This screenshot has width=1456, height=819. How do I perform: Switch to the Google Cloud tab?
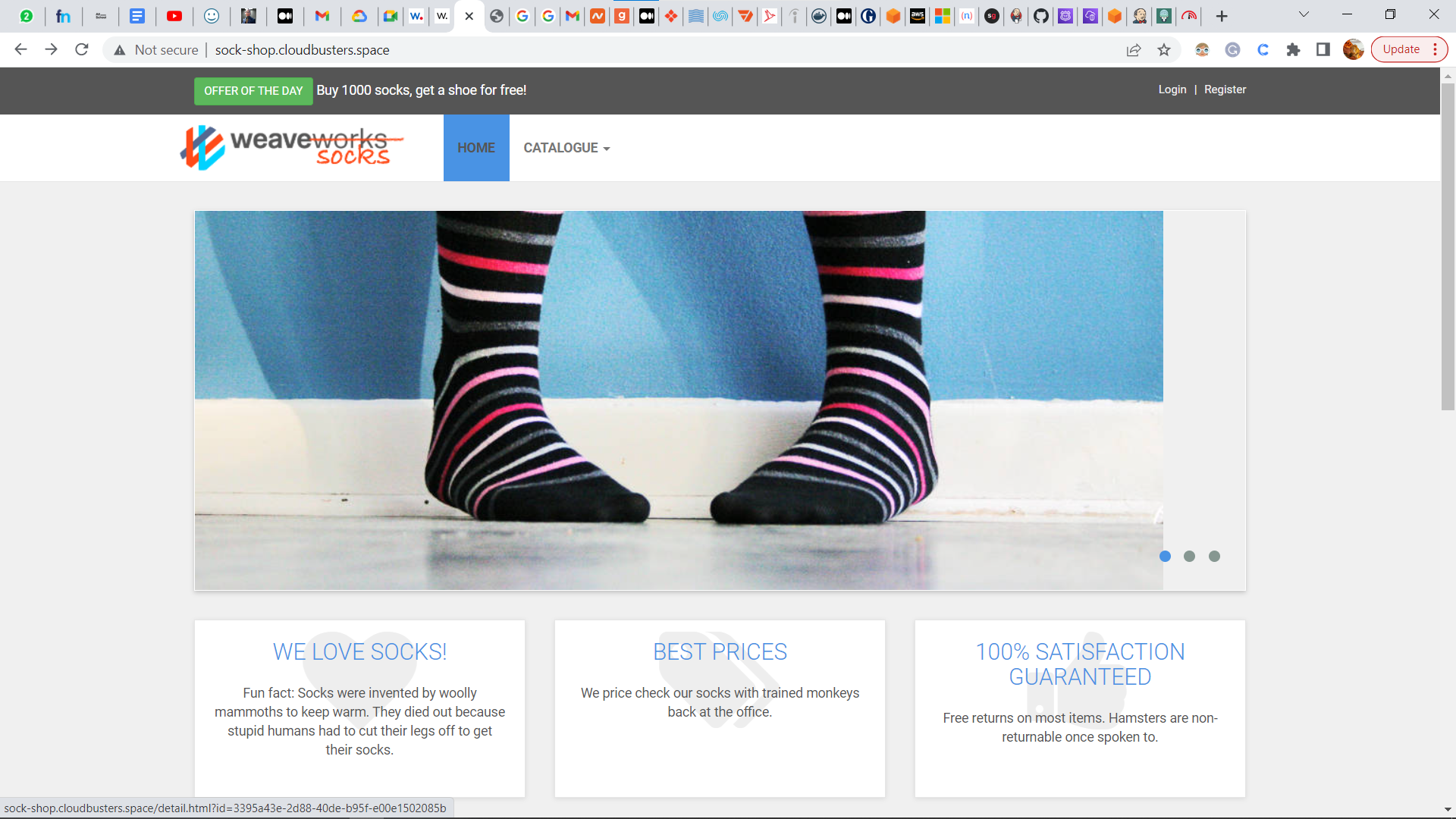[359, 16]
